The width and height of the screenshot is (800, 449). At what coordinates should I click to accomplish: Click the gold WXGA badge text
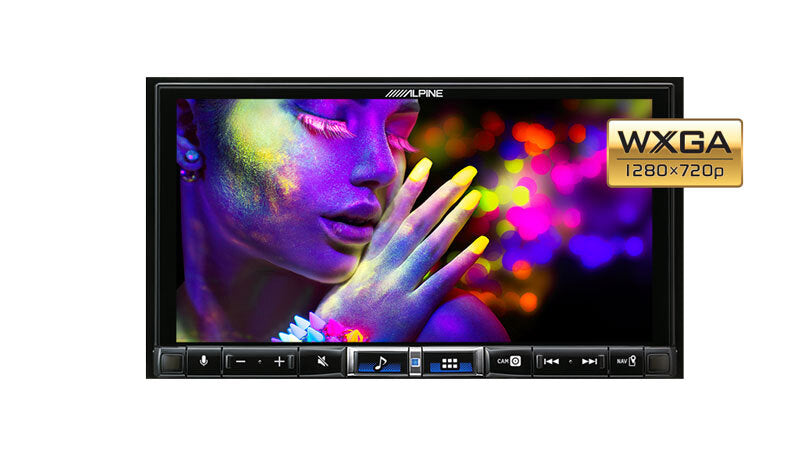point(675,141)
